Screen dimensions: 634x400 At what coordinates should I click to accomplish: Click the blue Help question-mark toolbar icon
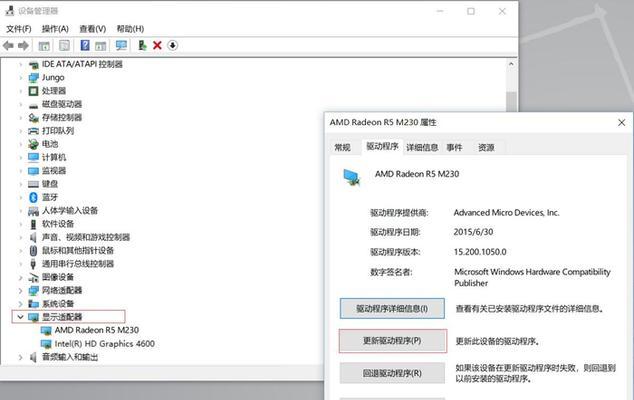(85, 45)
